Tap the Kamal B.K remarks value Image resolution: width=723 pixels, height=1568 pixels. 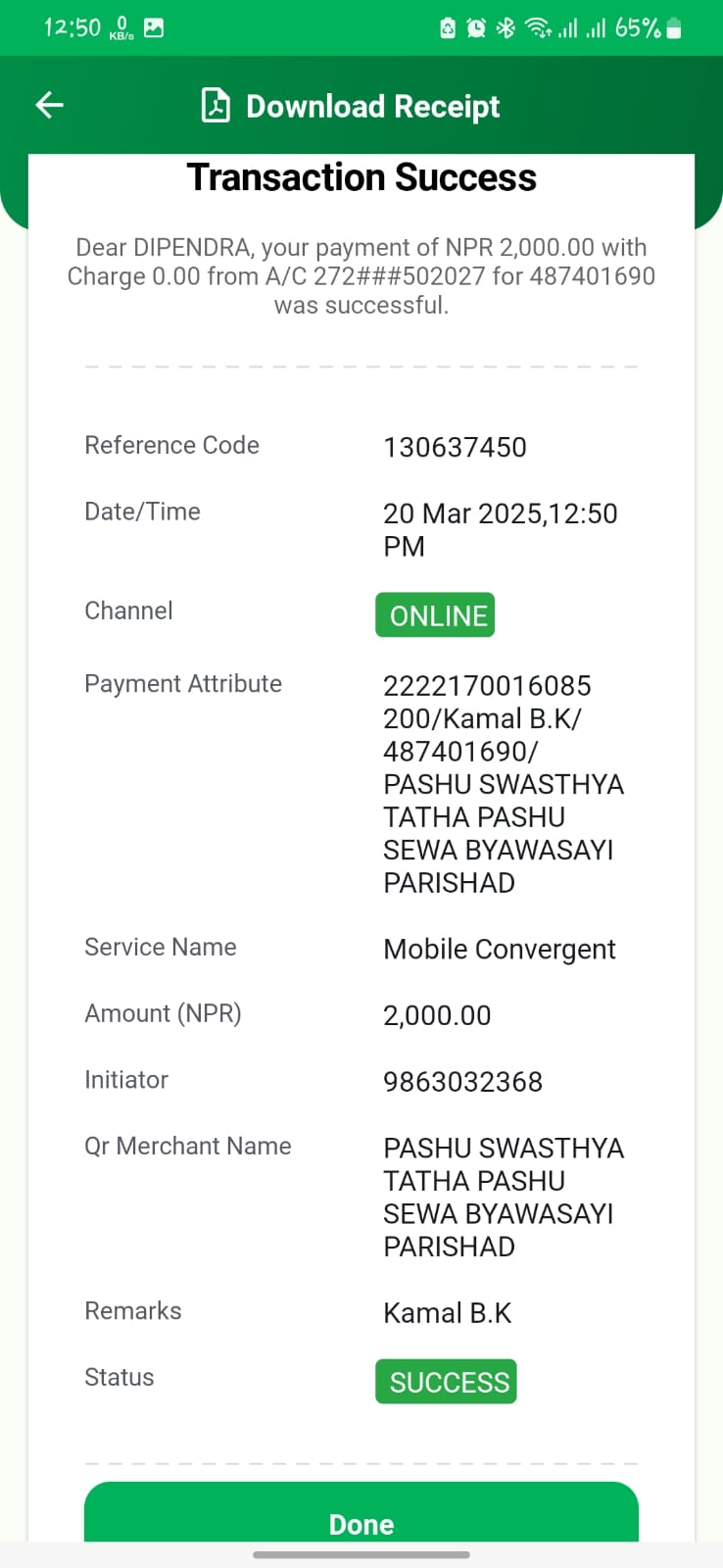pos(448,1313)
